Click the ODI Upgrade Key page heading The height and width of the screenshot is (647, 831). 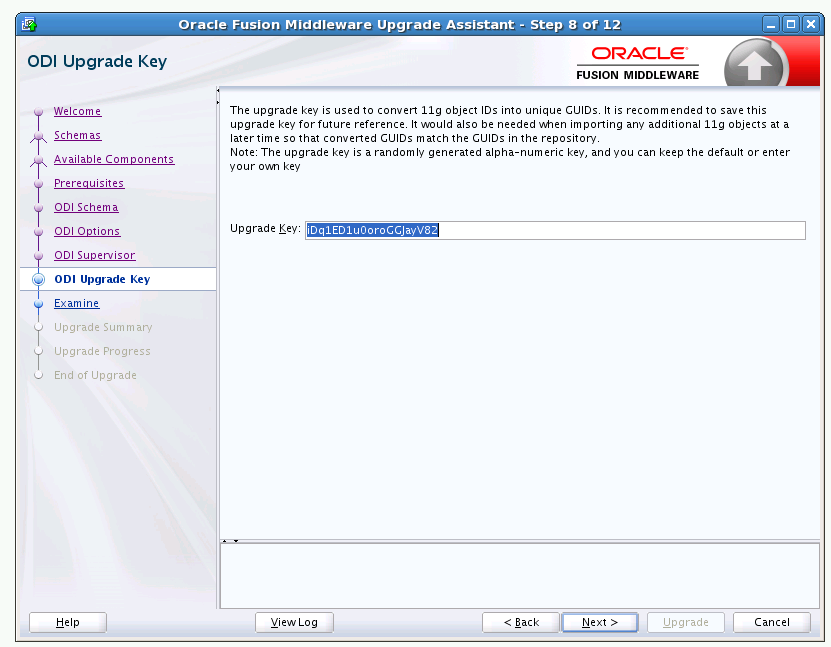97,61
